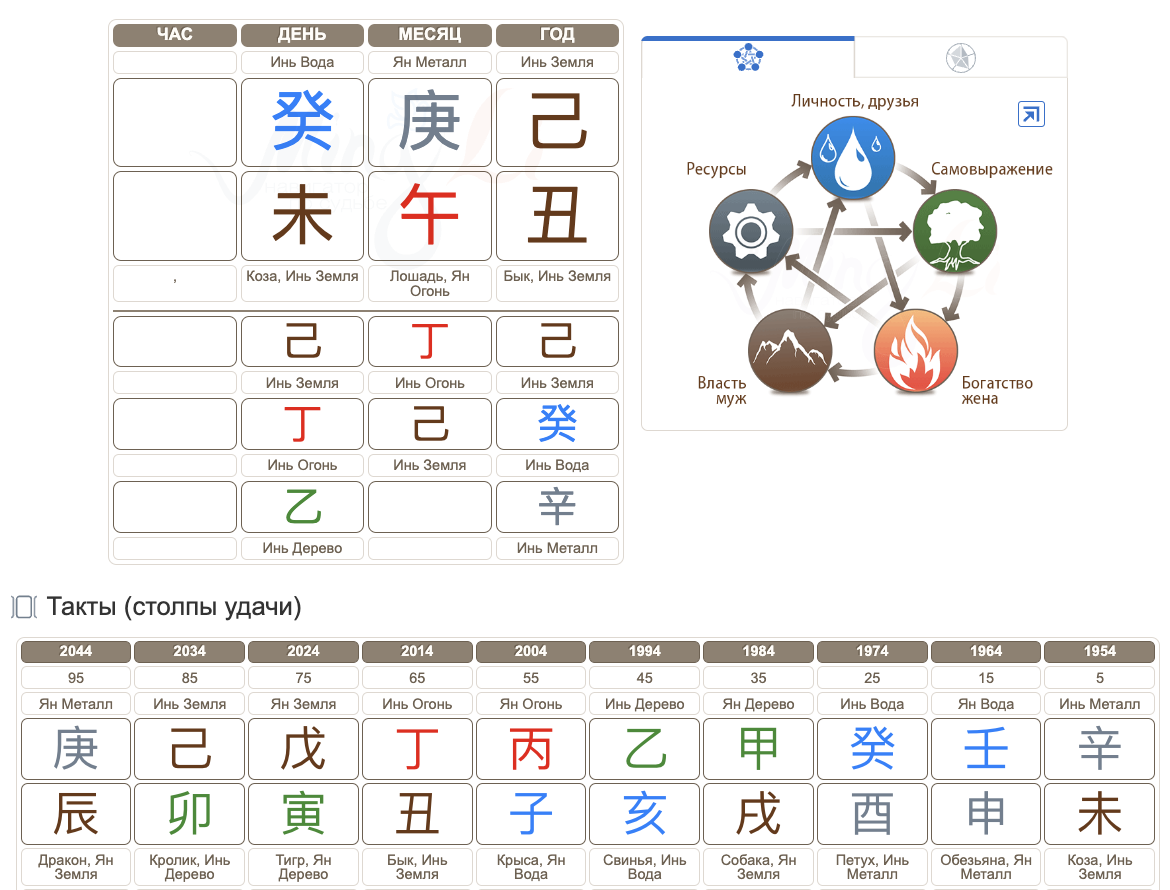Image resolution: width=1170 pixels, height=890 pixels.
Task: Select the ЧАС column header
Action: tap(175, 35)
